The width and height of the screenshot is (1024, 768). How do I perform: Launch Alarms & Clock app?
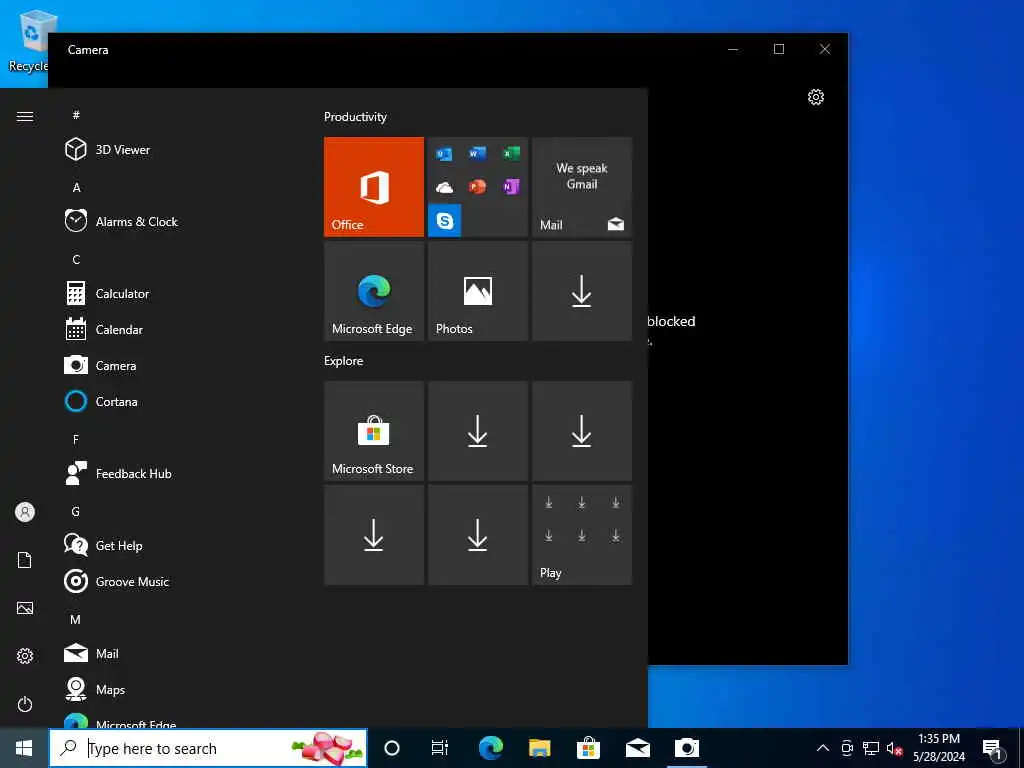[x=176, y=221]
